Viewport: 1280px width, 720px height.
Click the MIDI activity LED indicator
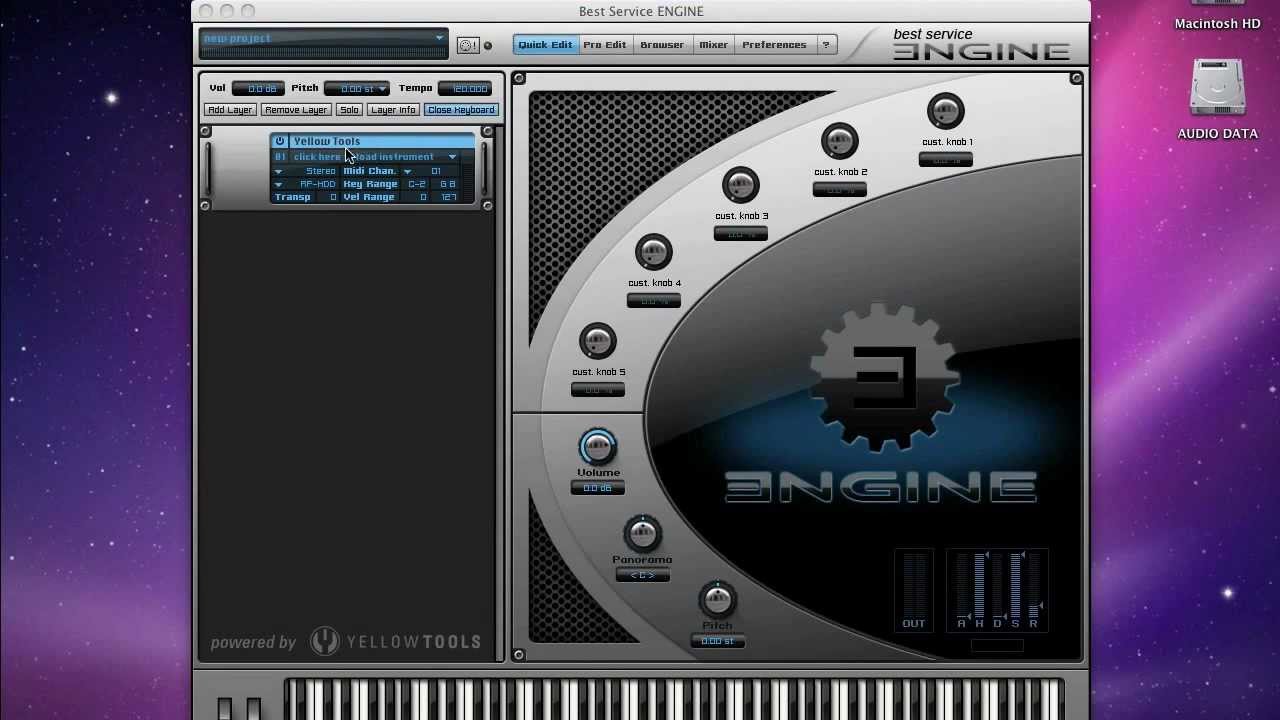pos(488,45)
